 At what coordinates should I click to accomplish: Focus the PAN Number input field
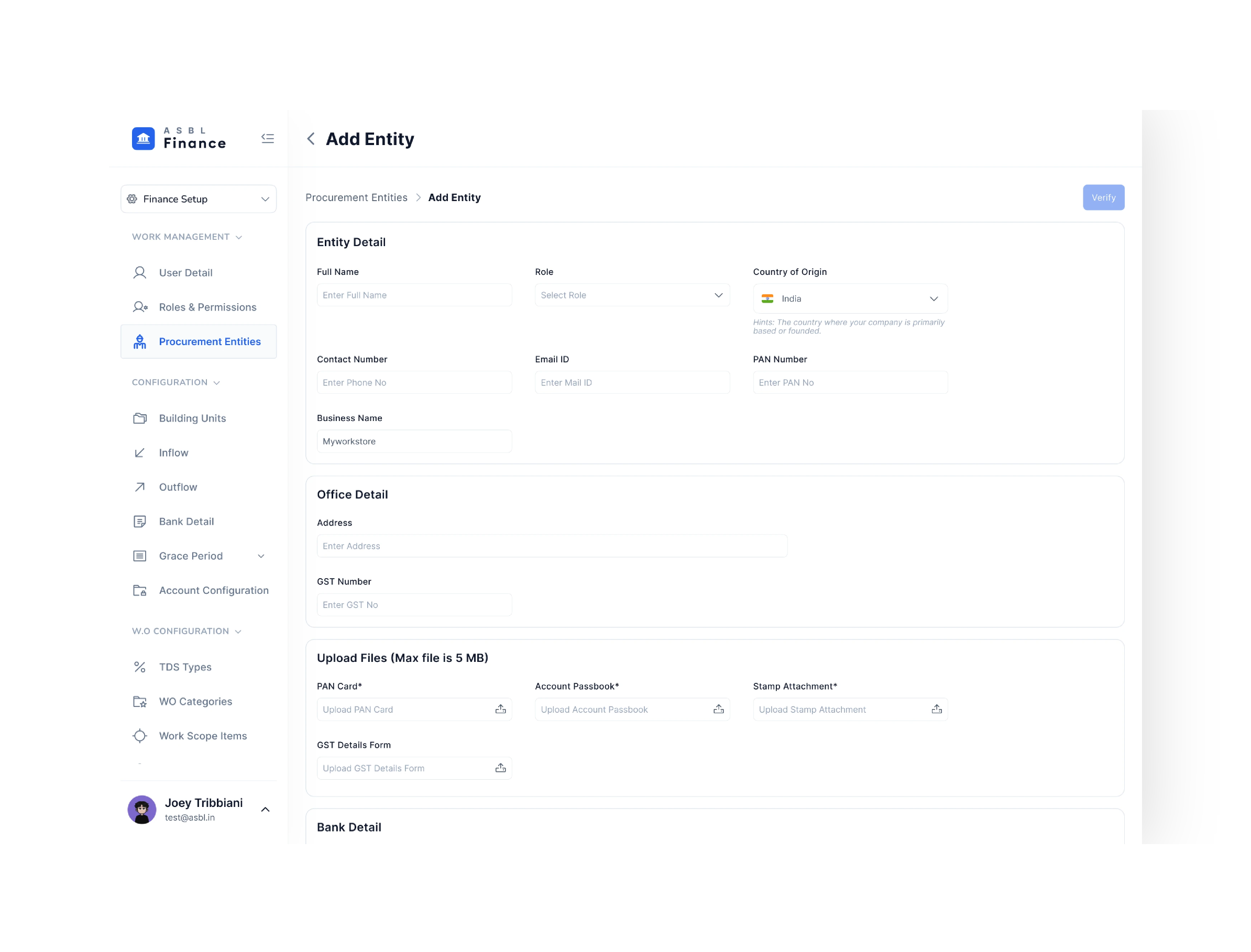click(850, 382)
